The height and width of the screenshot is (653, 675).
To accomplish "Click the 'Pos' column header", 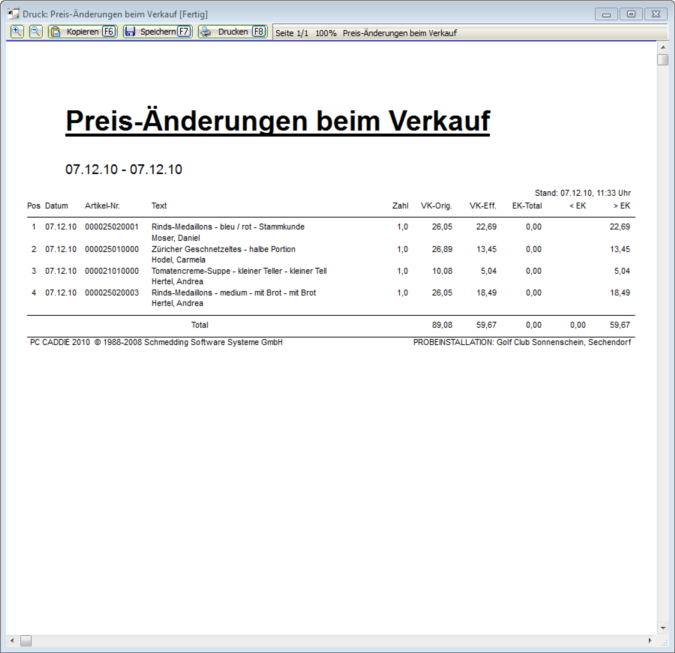I will coord(34,206).
